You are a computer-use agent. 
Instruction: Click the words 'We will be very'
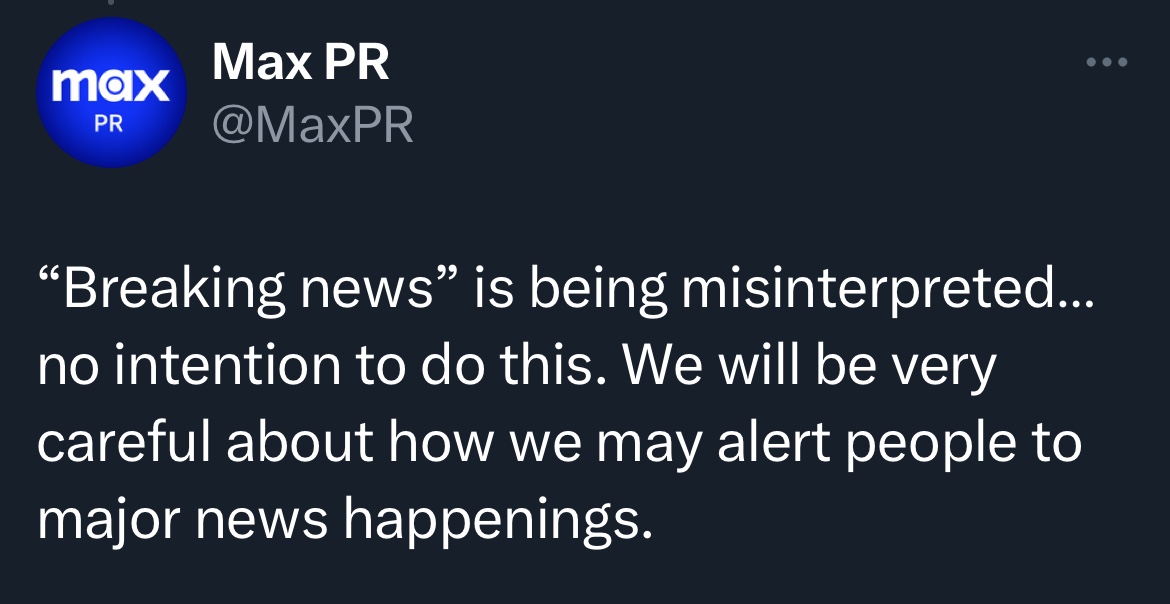(x=811, y=369)
